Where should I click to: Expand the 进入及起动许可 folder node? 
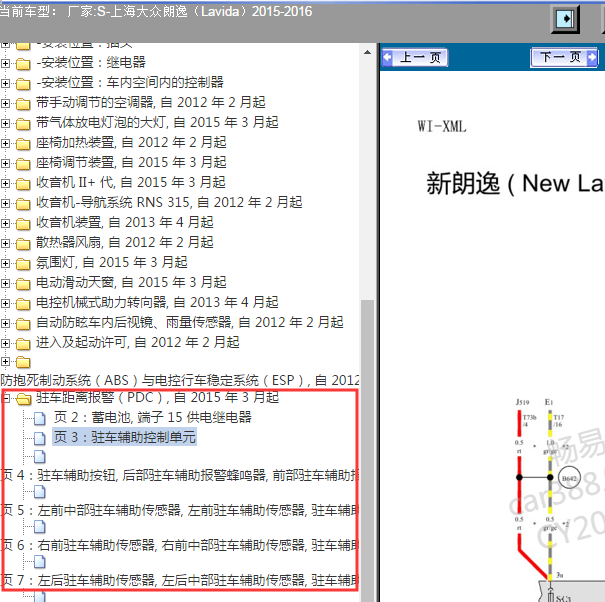(5, 344)
